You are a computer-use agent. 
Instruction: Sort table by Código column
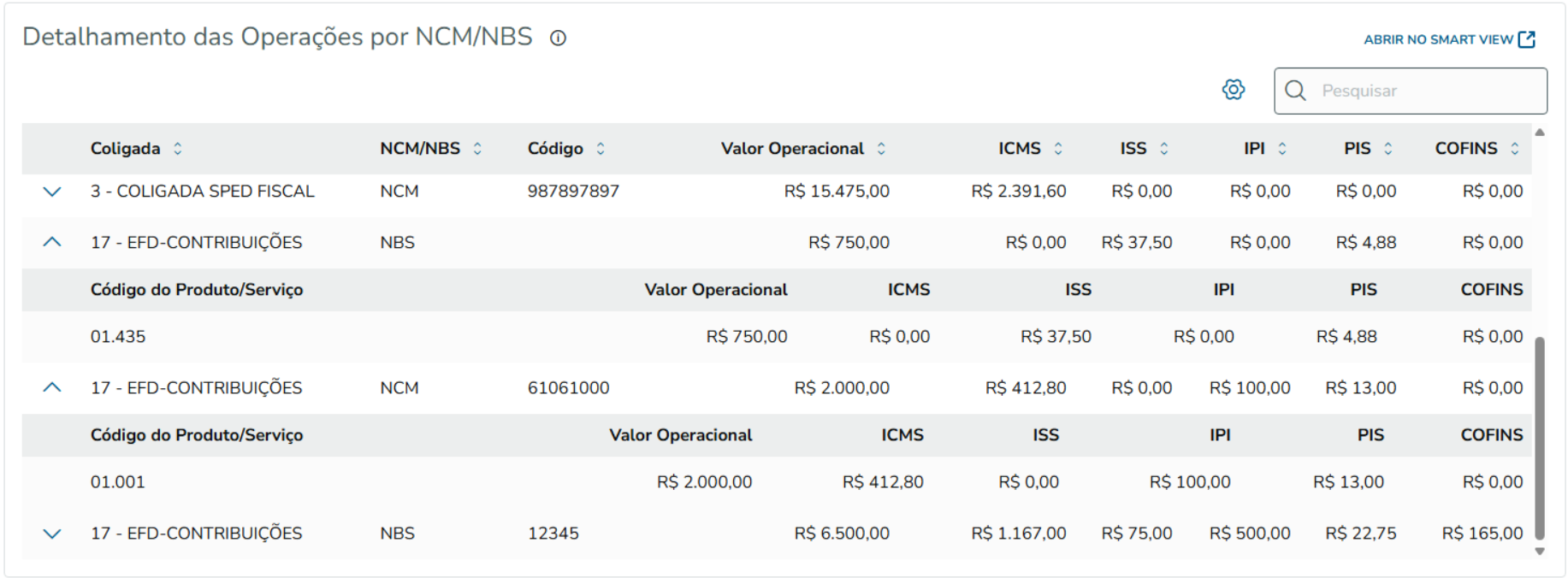tap(601, 149)
